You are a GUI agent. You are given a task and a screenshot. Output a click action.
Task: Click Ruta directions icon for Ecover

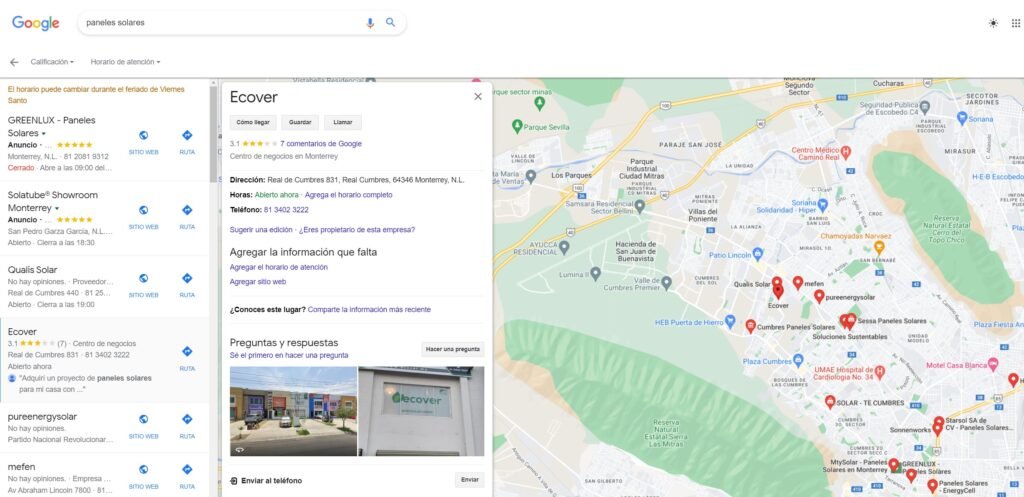coord(187,351)
